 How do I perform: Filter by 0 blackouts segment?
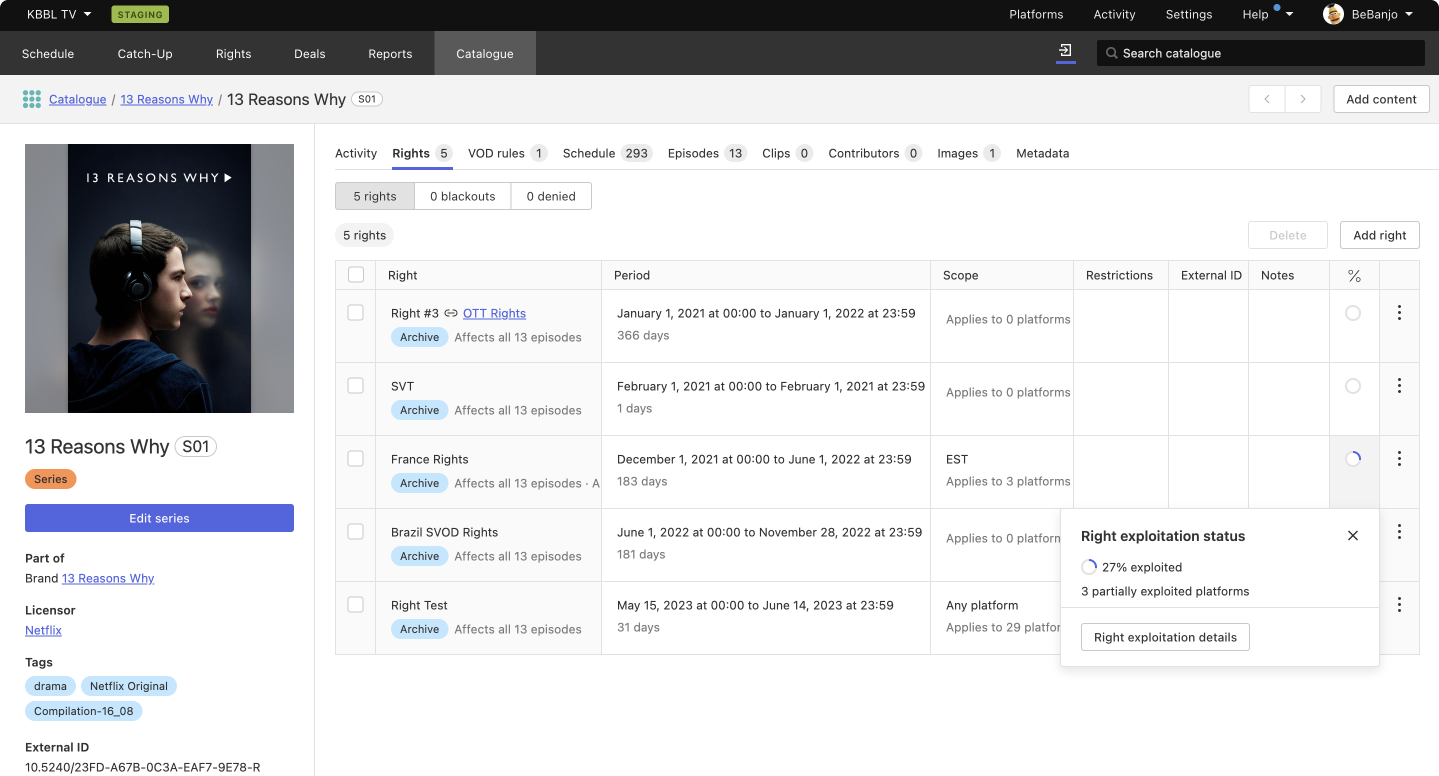point(463,196)
